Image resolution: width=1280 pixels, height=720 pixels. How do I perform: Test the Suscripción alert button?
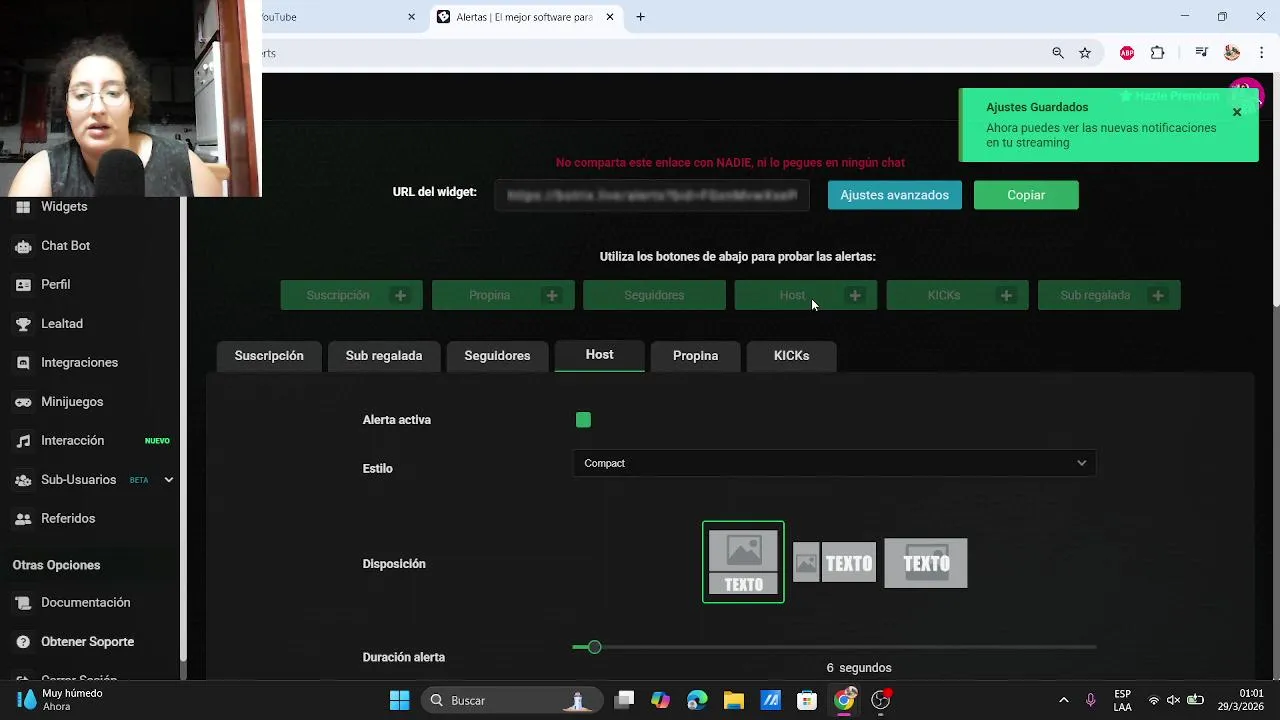338,295
